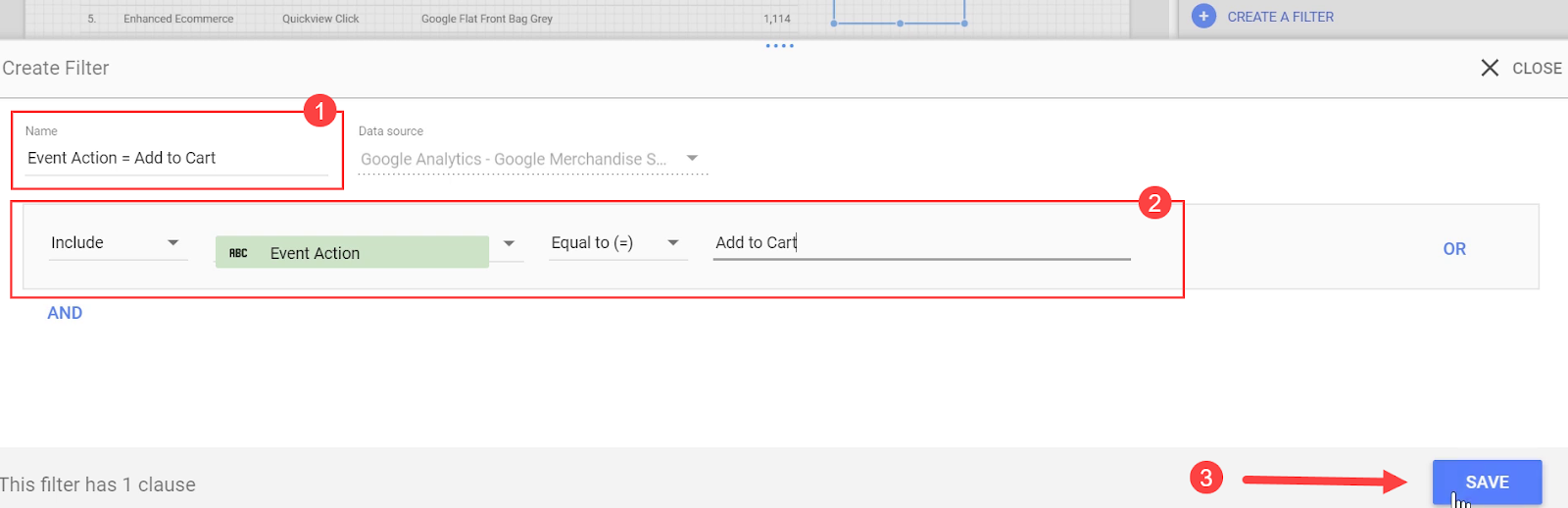Click the CLOSE text label
The width and height of the screenshot is (1568, 508).
1537,68
